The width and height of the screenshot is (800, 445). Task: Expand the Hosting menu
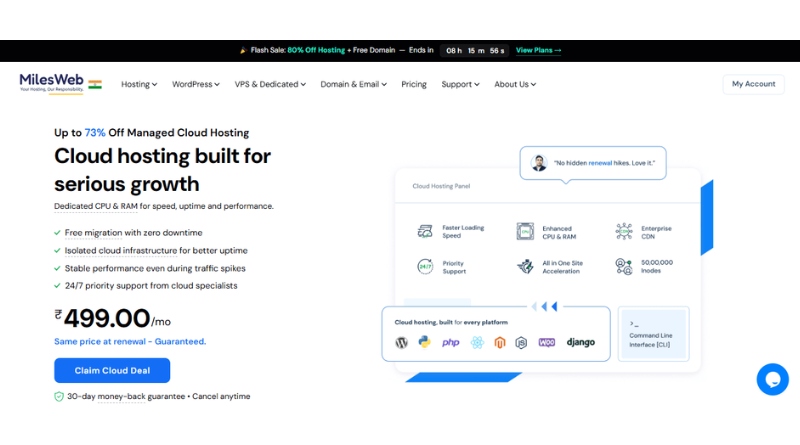[139, 84]
